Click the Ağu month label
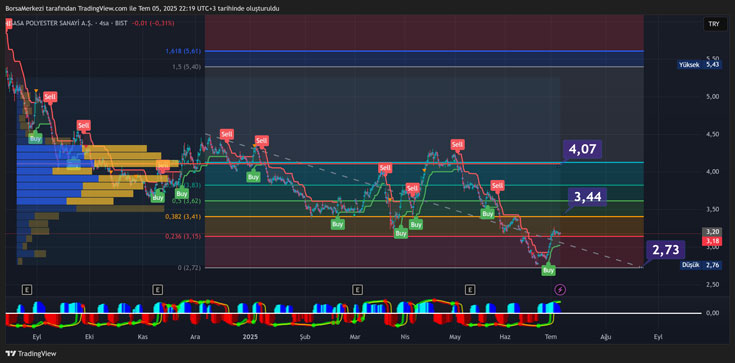The width and height of the screenshot is (735, 363). (607, 337)
